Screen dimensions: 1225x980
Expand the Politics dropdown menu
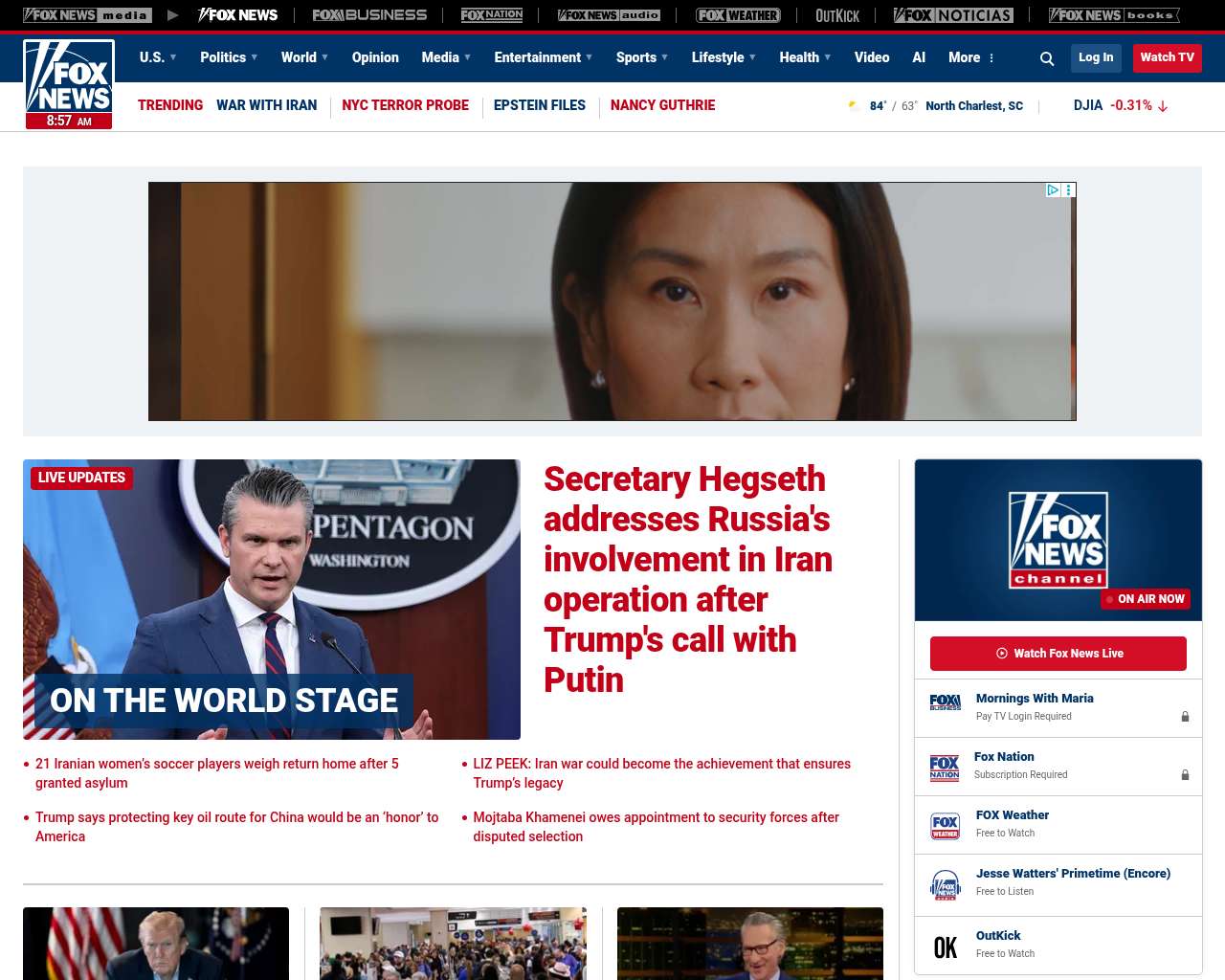click(229, 57)
